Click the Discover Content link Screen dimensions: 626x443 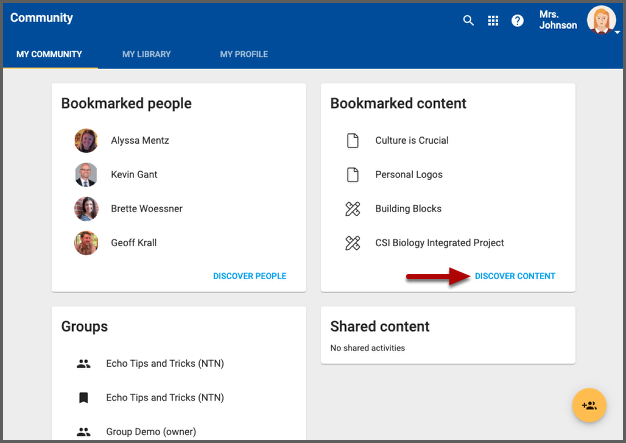[x=515, y=276]
